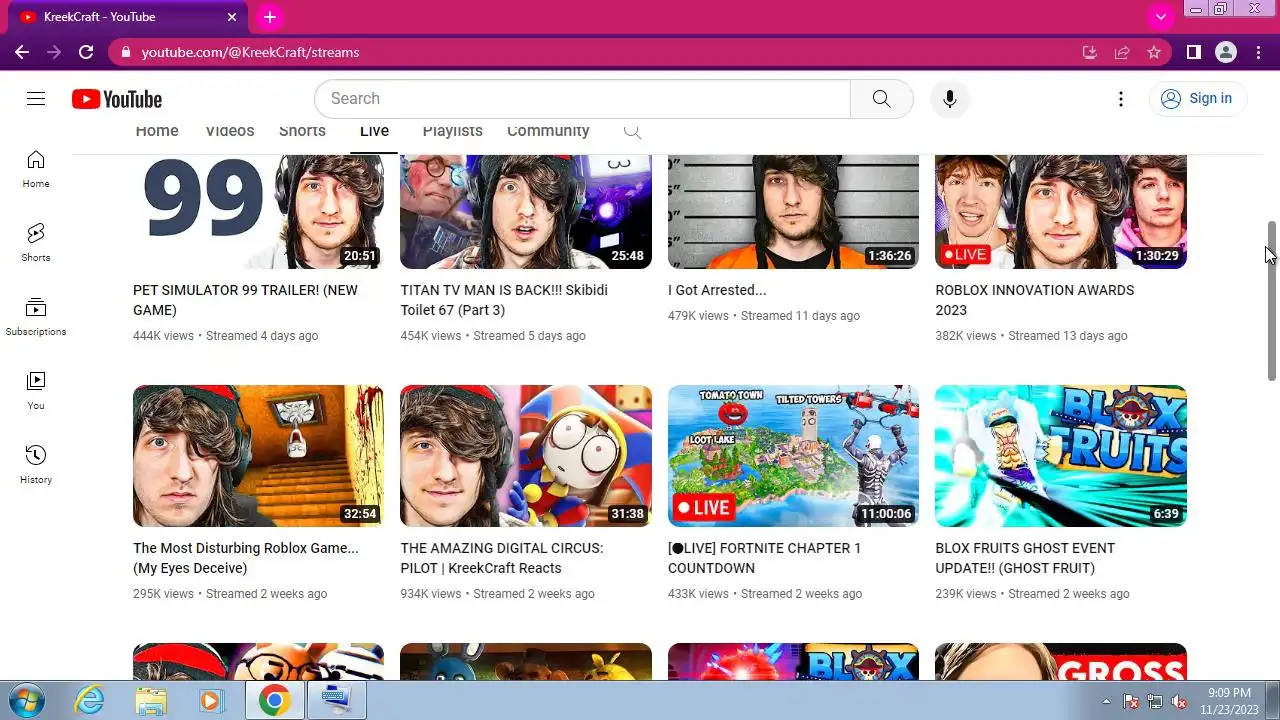Bookmark this page with the star icon

[1154, 52]
